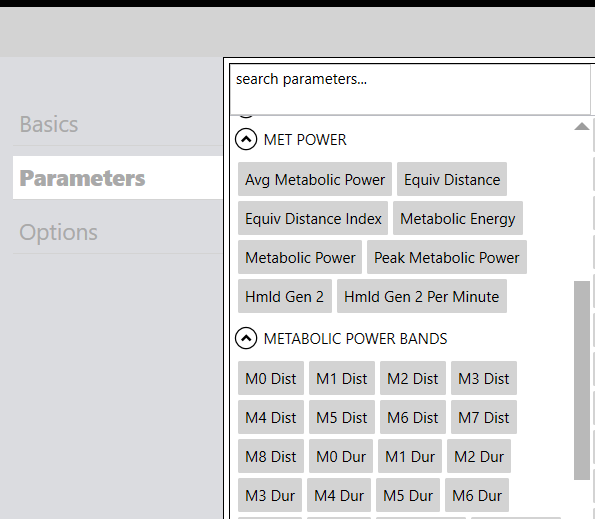Select Peak Metabolic Power parameter
The width and height of the screenshot is (595, 519).
tap(447, 258)
